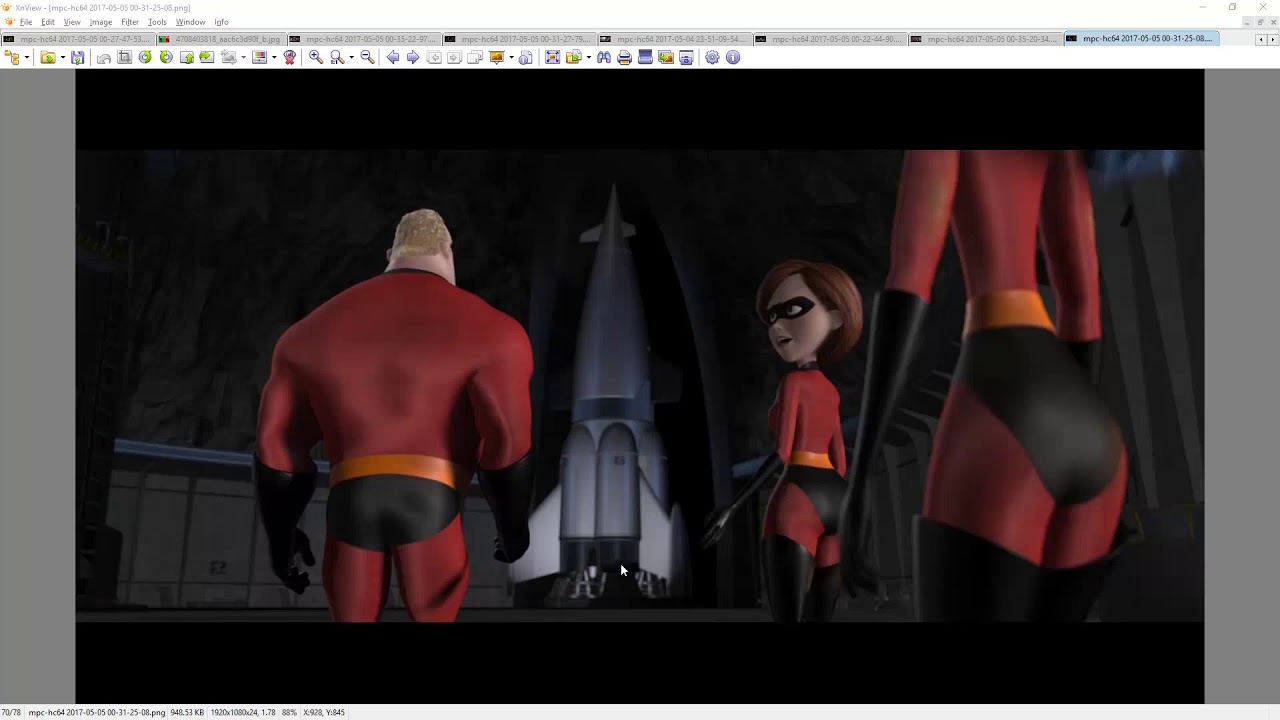The height and width of the screenshot is (720, 1280).
Task: Click the red-eye correction icon
Action: click(x=290, y=58)
